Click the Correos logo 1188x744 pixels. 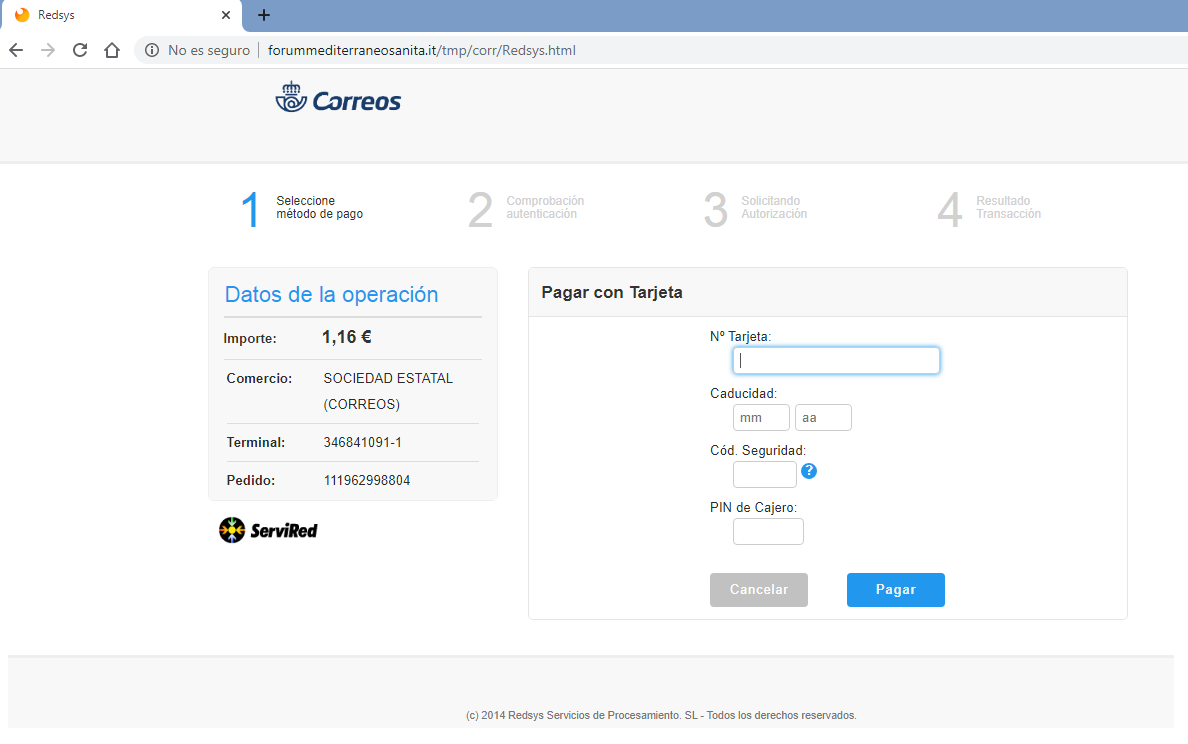pyautogui.click(x=338, y=97)
